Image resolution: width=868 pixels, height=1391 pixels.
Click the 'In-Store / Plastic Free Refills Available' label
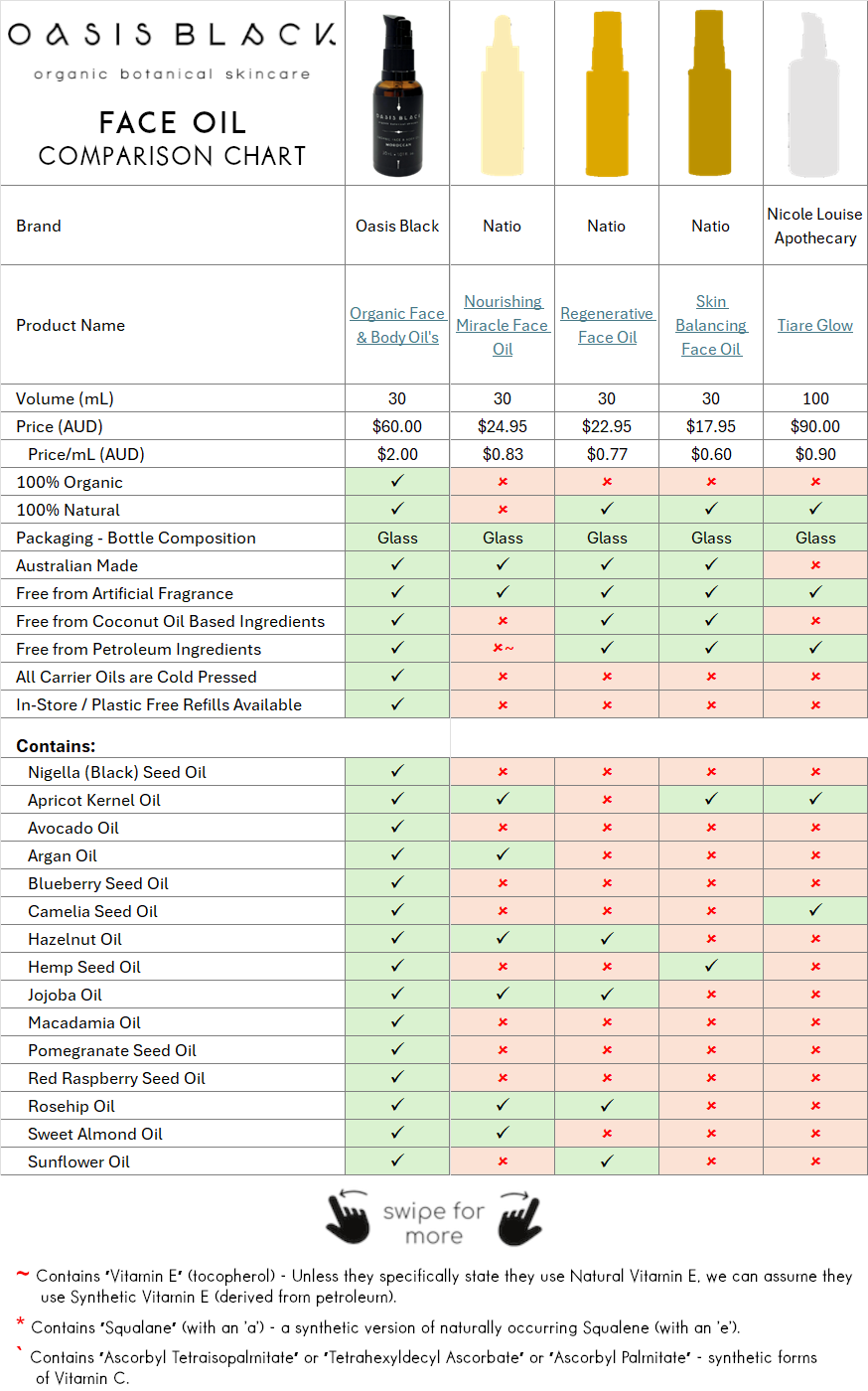159,704
